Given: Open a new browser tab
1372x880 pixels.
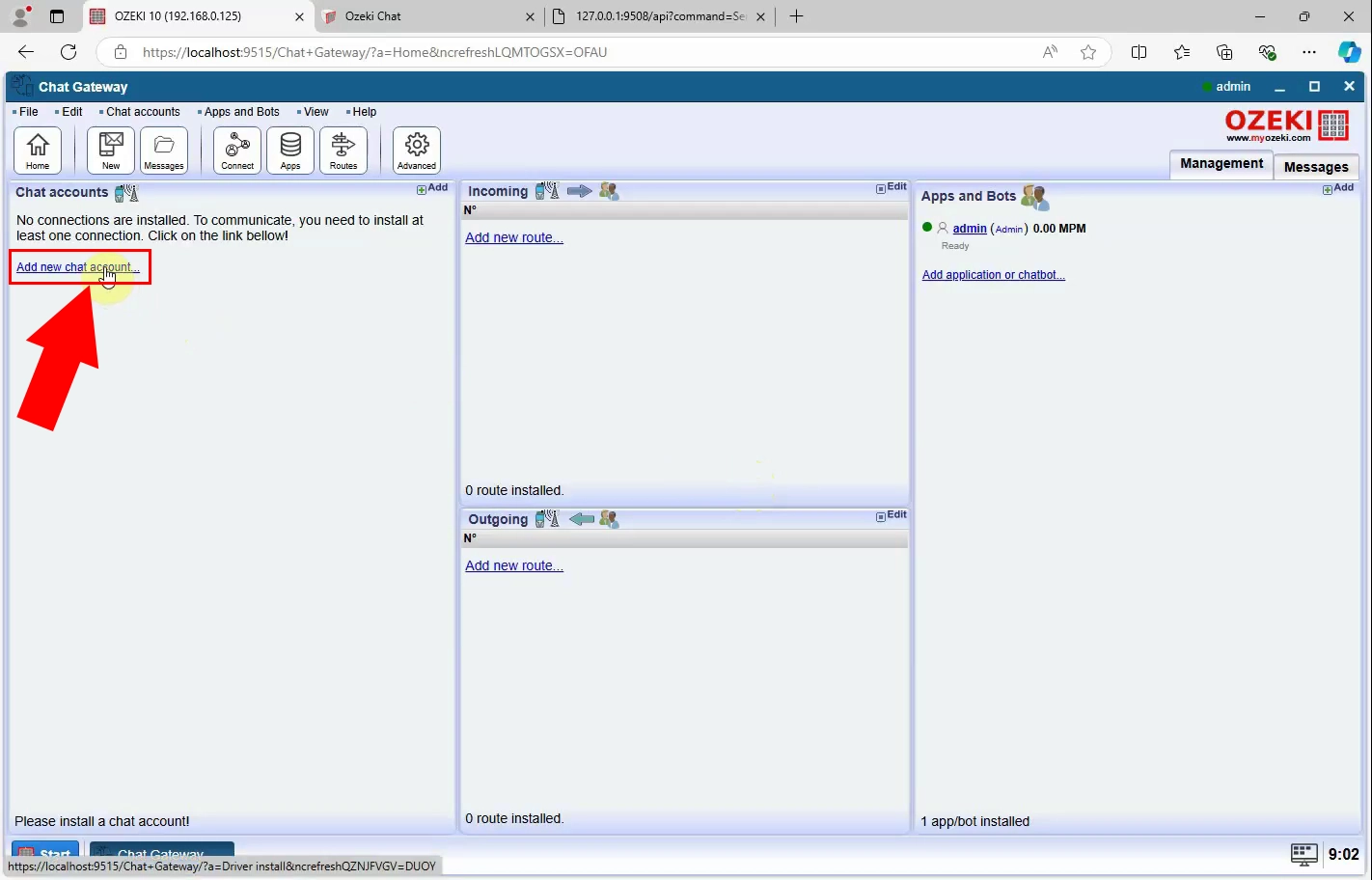Looking at the screenshot, I should pyautogui.click(x=796, y=16).
